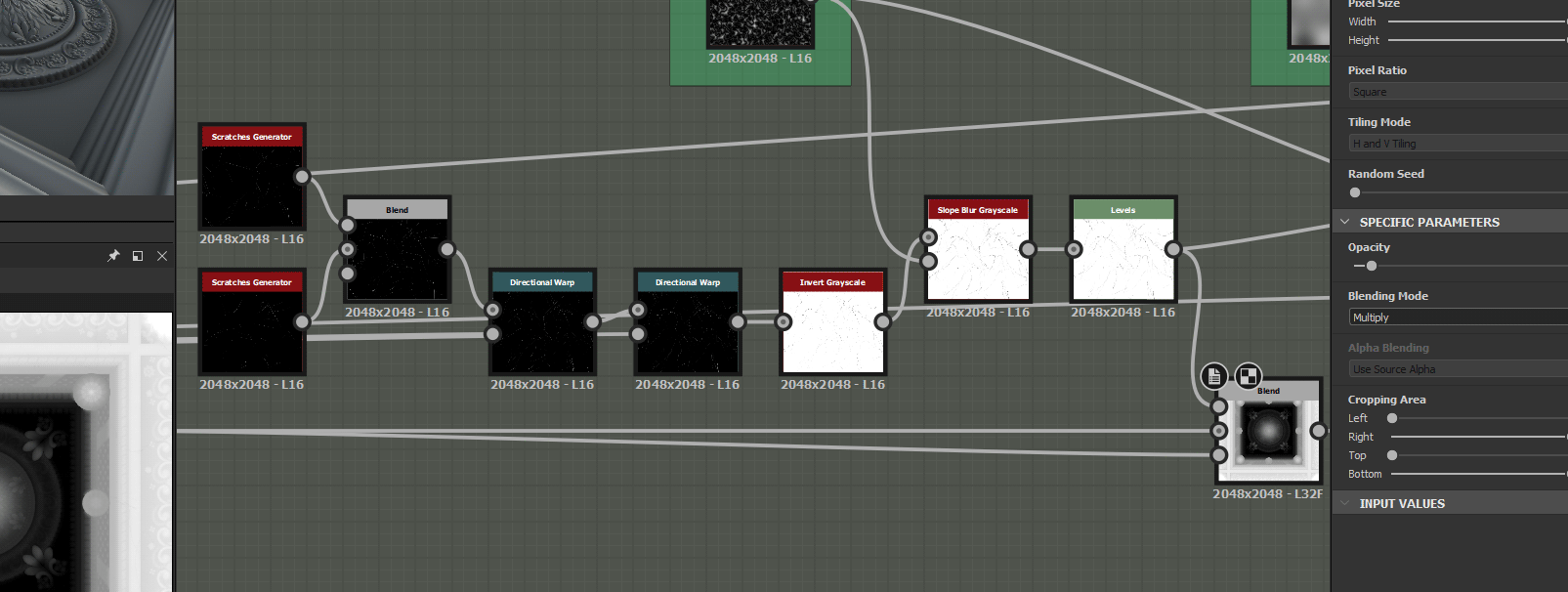Click the output port of the lower Scratches Generator
The height and width of the screenshot is (592, 1568).
coord(302,321)
